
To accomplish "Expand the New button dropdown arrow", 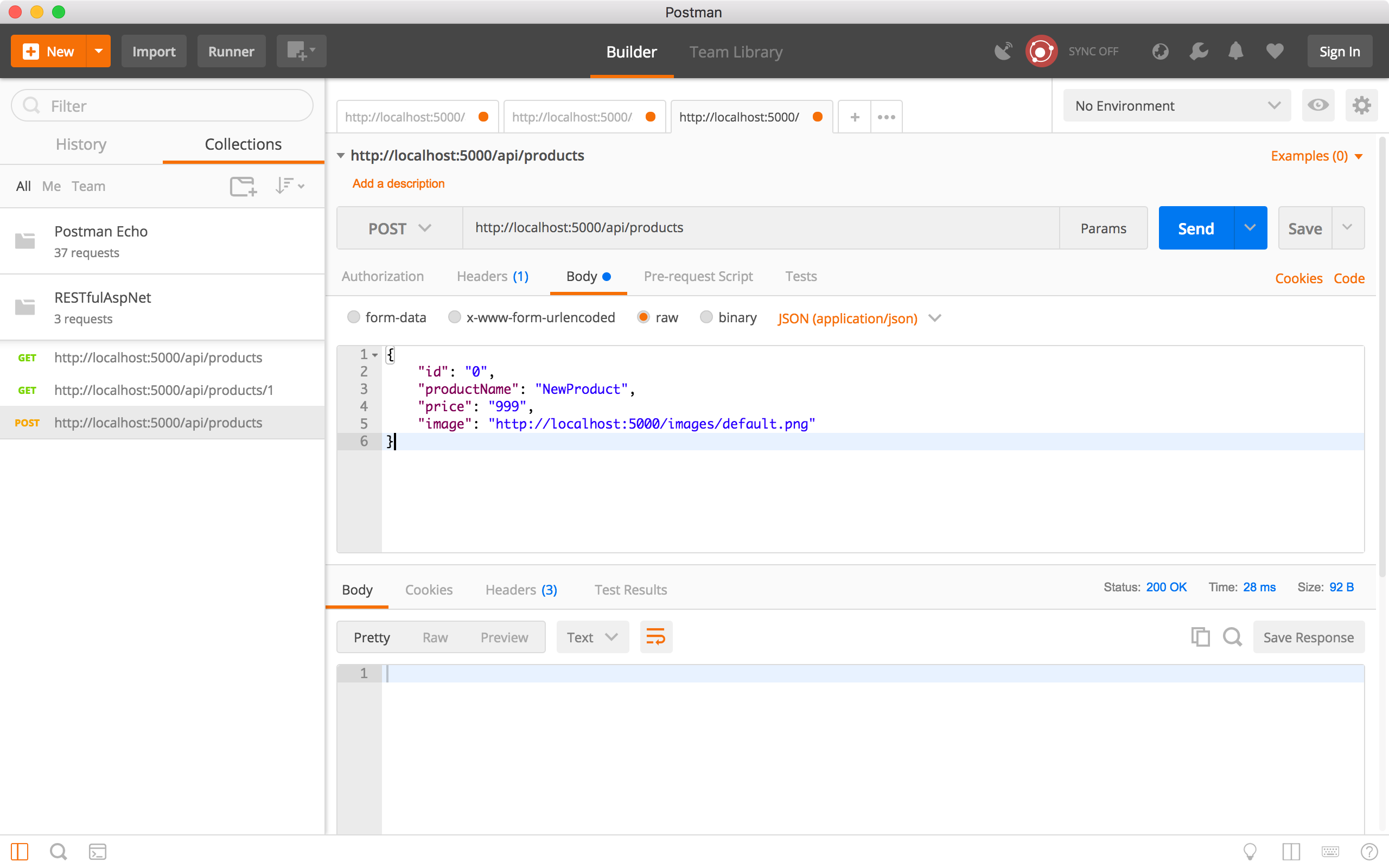I will click(x=99, y=51).
